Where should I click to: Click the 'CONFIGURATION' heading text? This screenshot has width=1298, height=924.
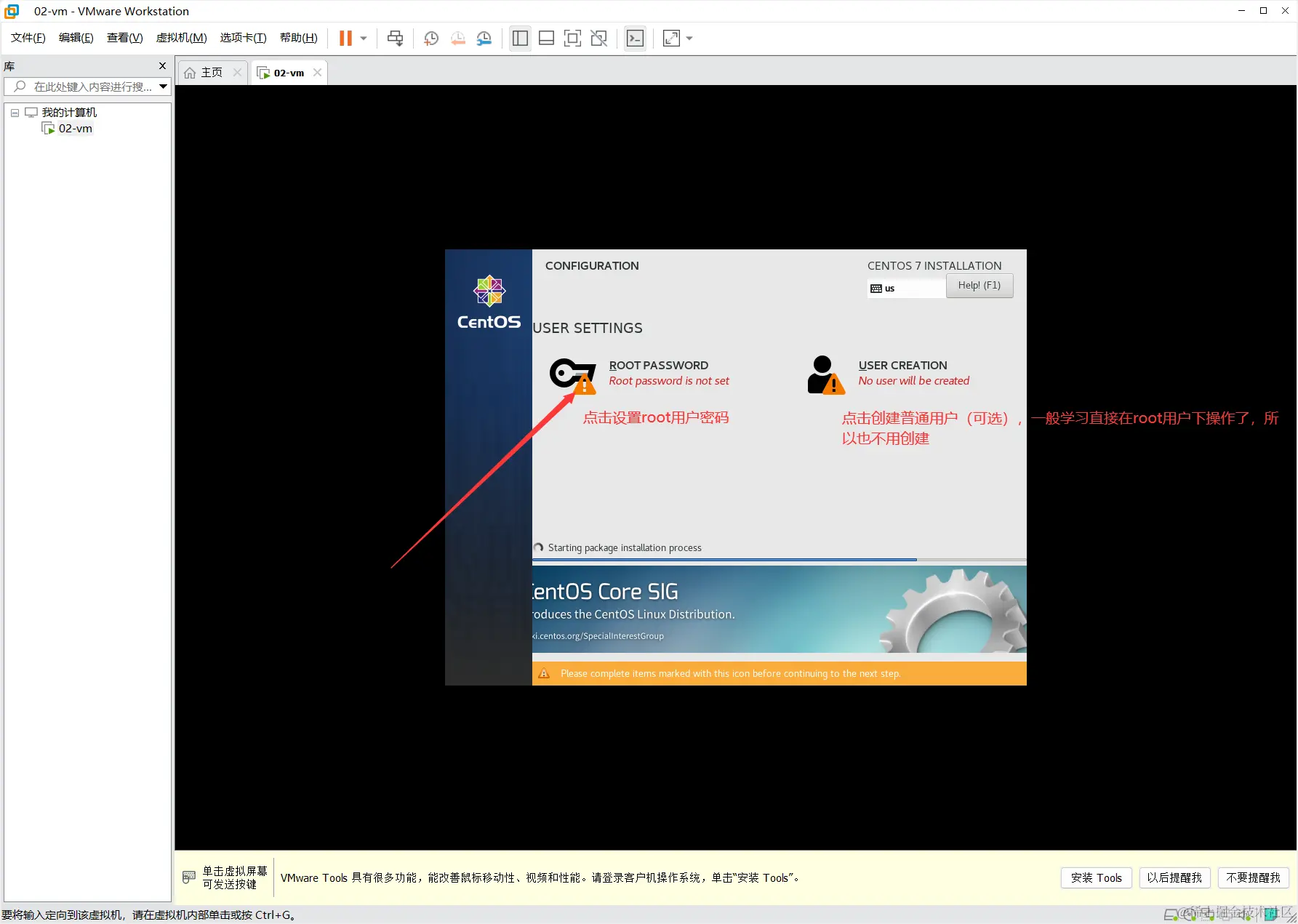(592, 266)
